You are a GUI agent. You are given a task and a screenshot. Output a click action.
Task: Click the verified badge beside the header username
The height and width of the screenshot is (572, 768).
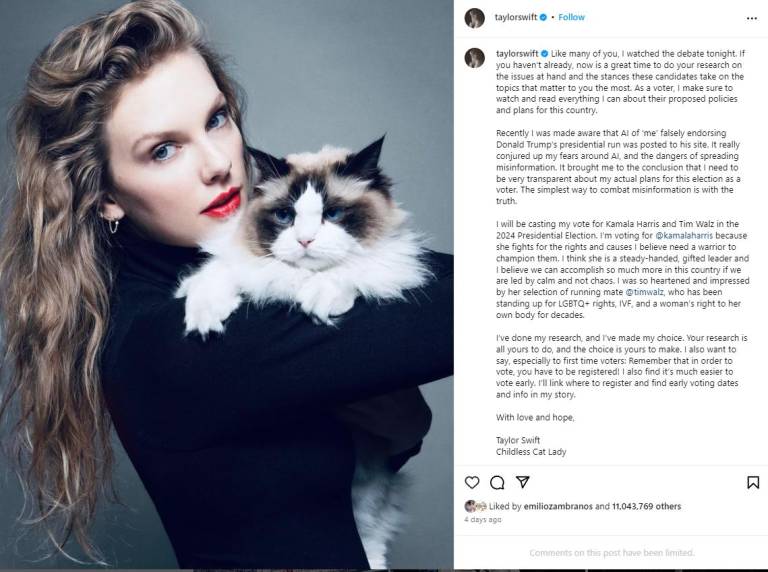(543, 17)
